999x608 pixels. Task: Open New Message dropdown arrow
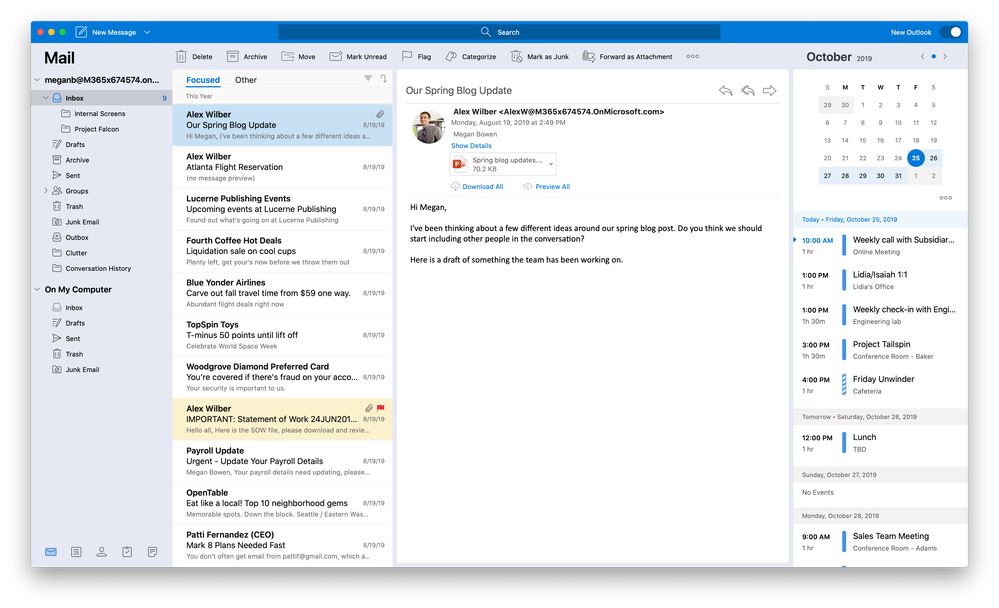point(147,32)
